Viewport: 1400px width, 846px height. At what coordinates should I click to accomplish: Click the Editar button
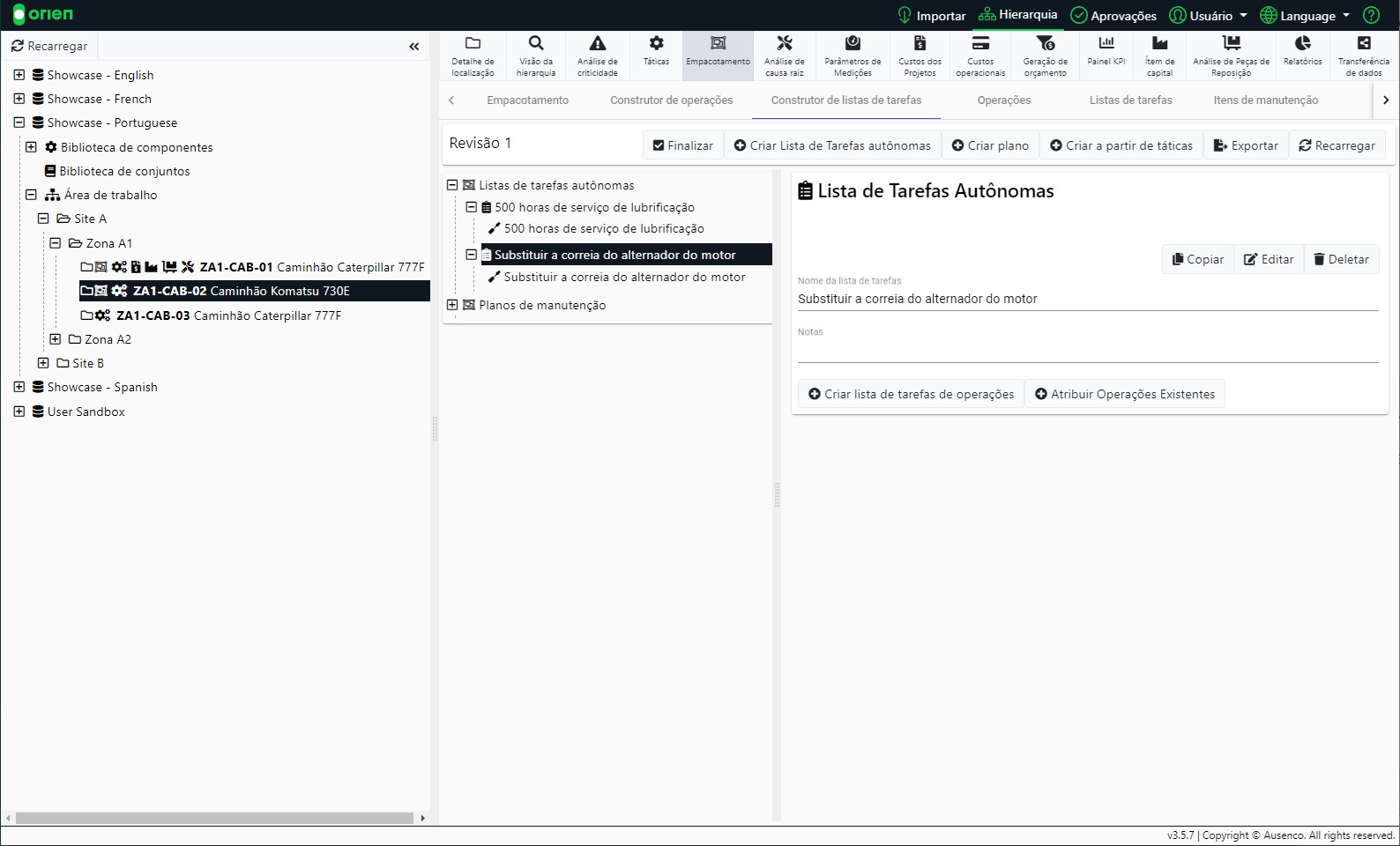1269,259
